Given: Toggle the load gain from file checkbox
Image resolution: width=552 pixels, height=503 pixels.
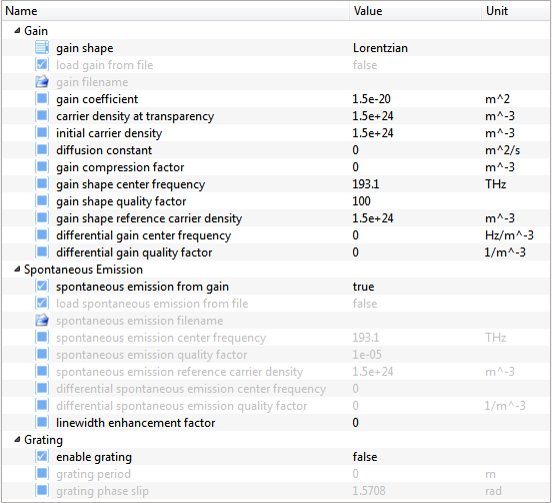Looking at the screenshot, I should coord(42,64).
